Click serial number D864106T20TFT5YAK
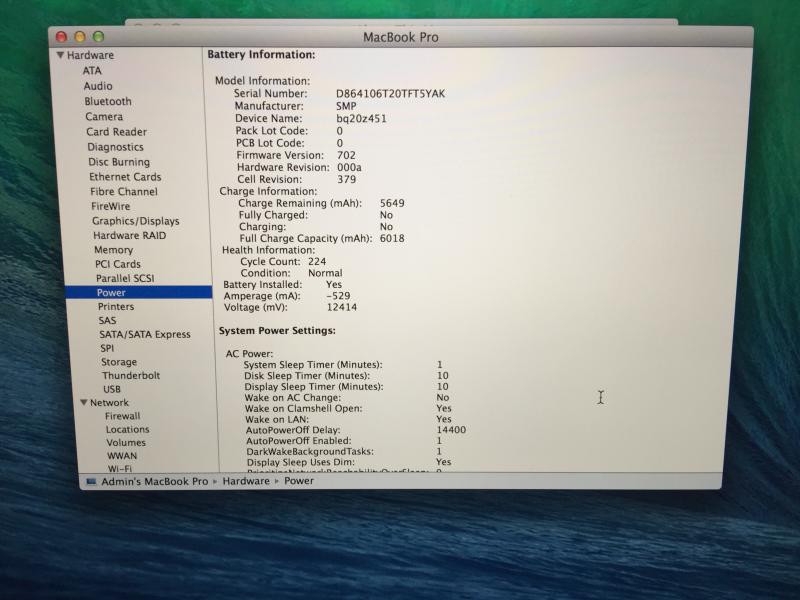Viewport: 800px width, 600px height. tap(390, 93)
